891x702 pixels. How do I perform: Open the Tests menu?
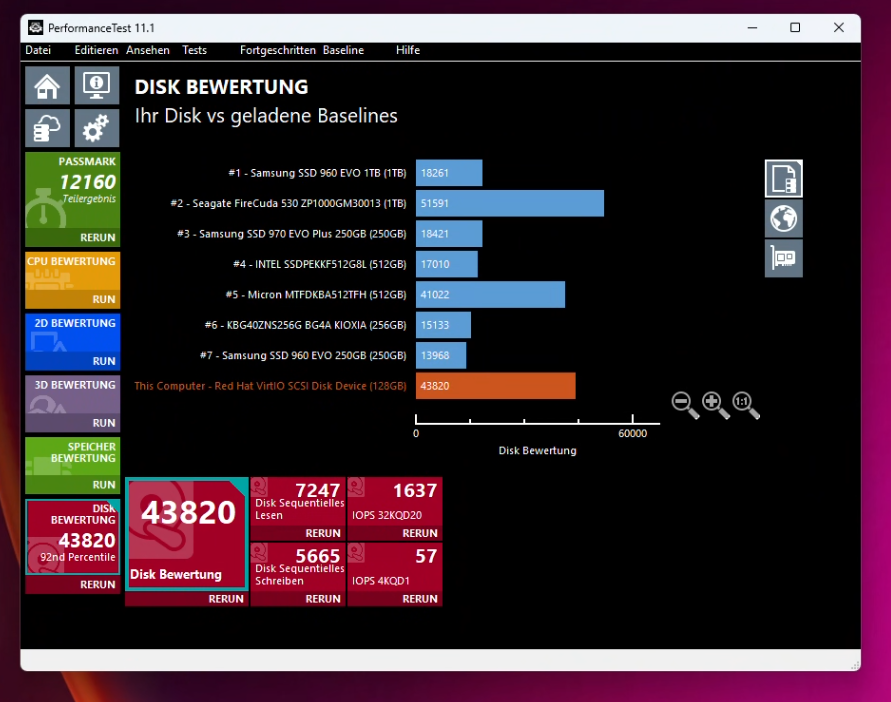194,50
